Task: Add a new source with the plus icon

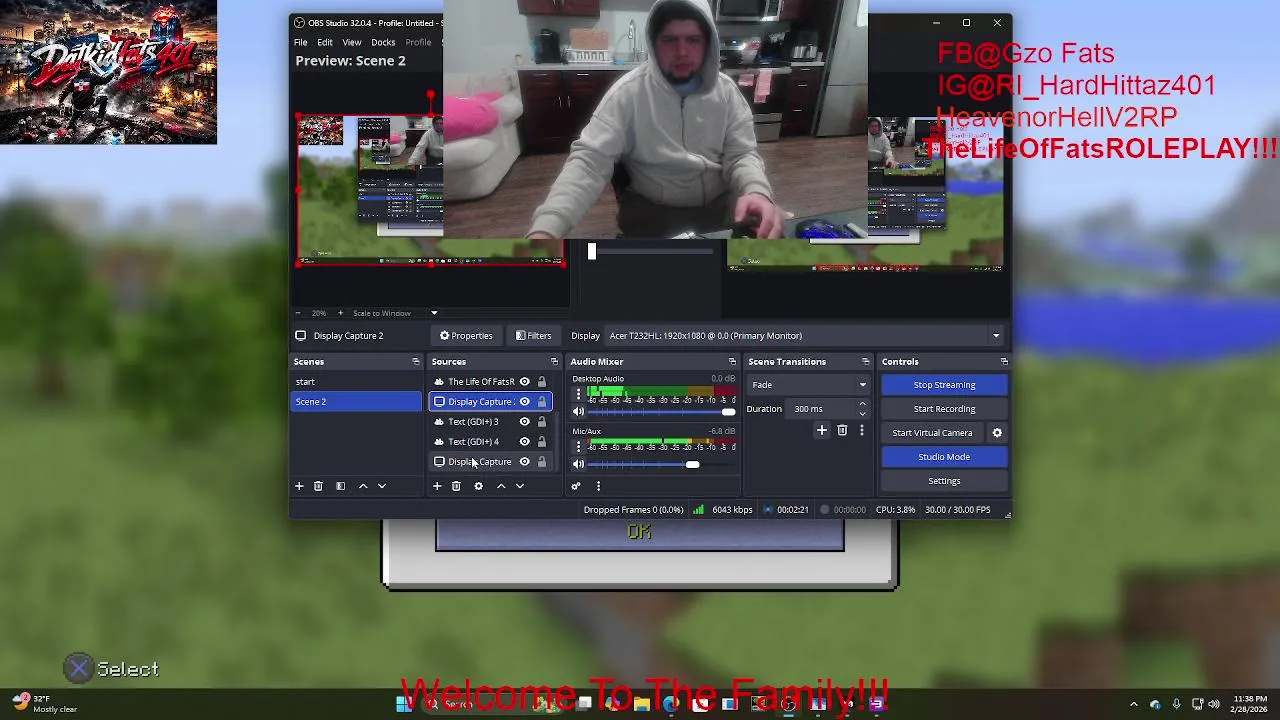Action: point(436,486)
